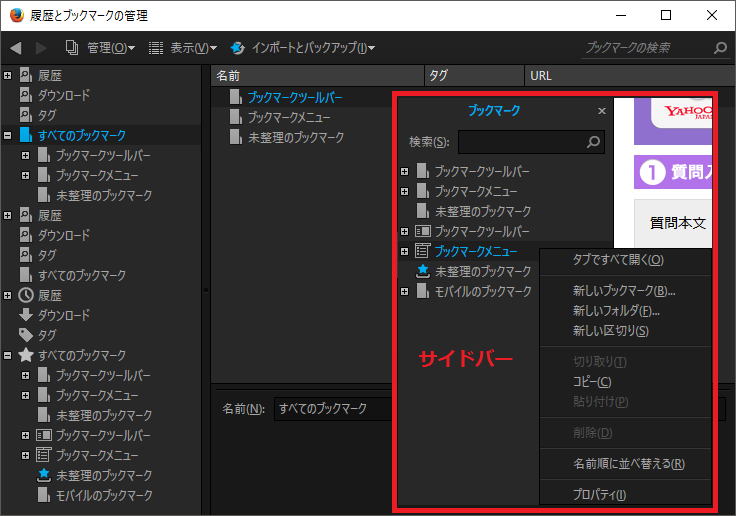Open the インポートとバックアップ(I) dropdown menu
This screenshot has height=516, width=736.
tap(313, 47)
